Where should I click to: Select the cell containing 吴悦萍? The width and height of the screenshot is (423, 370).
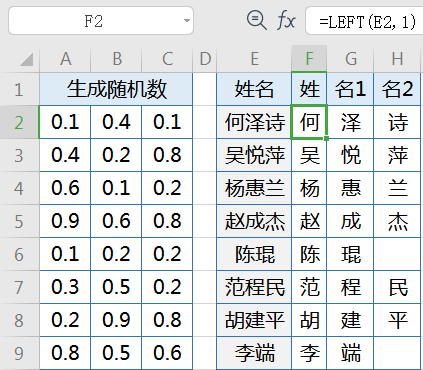coord(254,155)
